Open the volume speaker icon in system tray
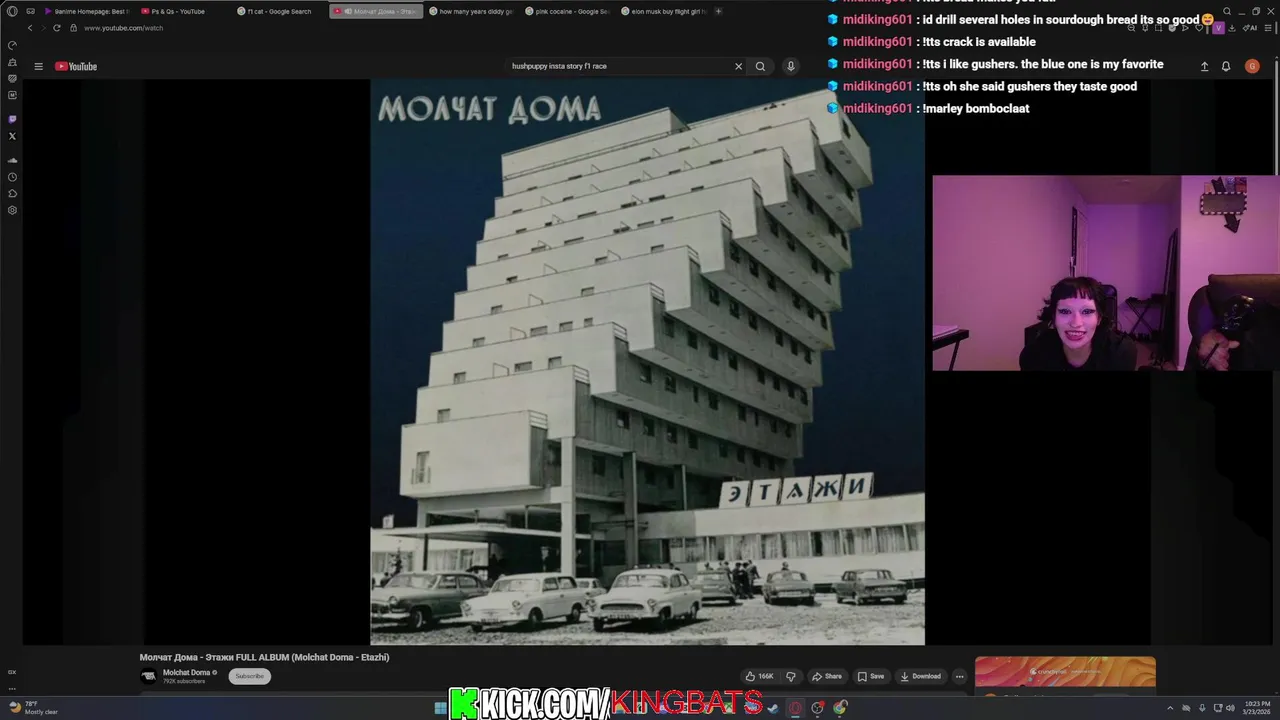The height and width of the screenshot is (720, 1280). coord(1230,708)
